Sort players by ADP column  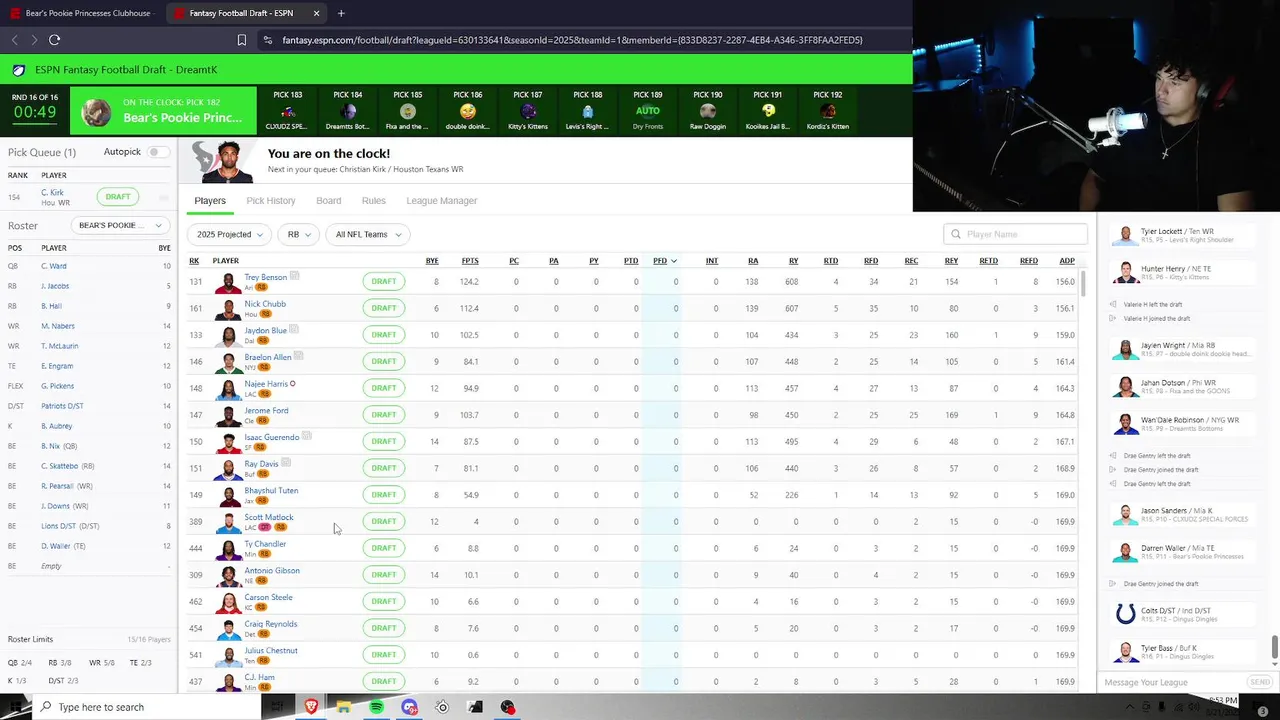(1067, 261)
